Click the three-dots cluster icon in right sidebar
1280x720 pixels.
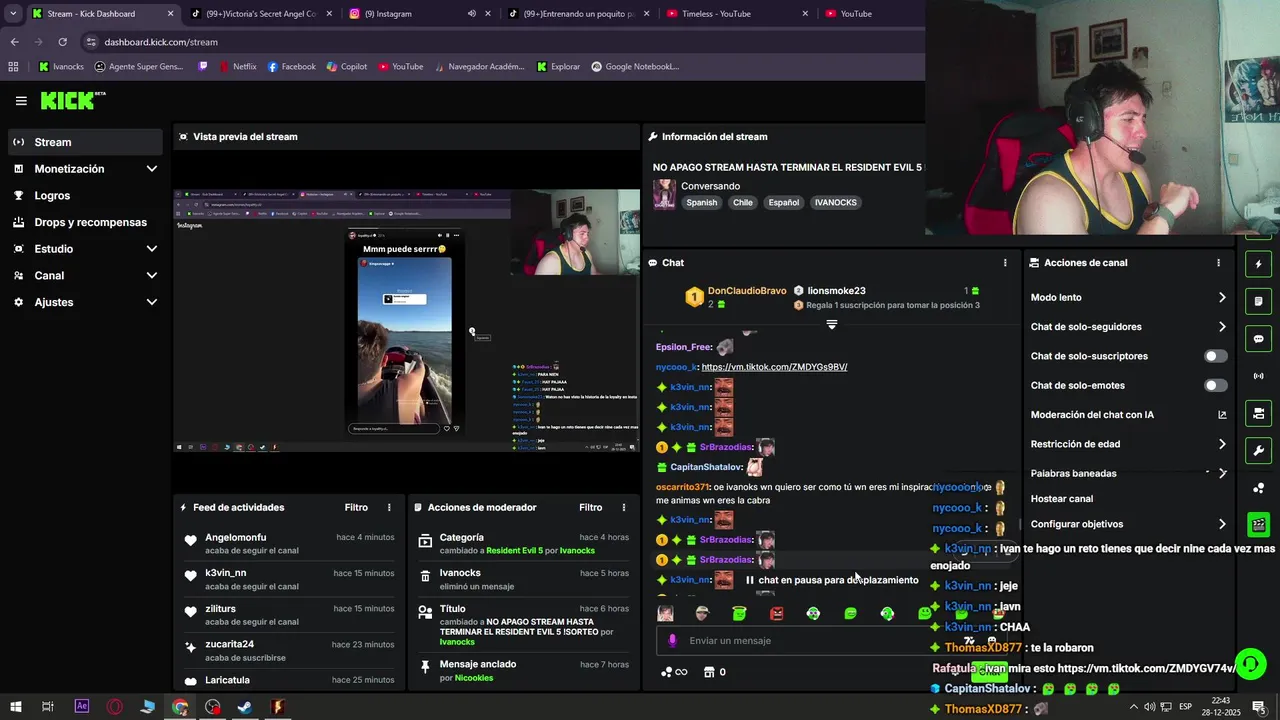coord(1258,488)
